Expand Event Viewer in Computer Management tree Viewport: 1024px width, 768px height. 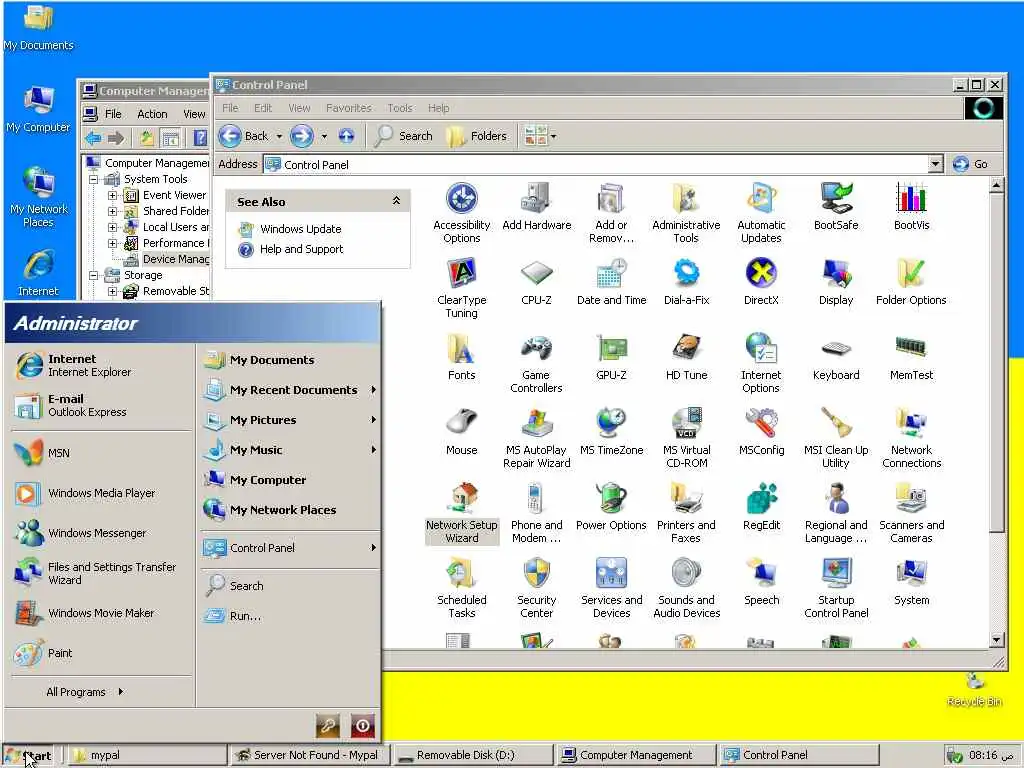pyautogui.click(x=112, y=195)
